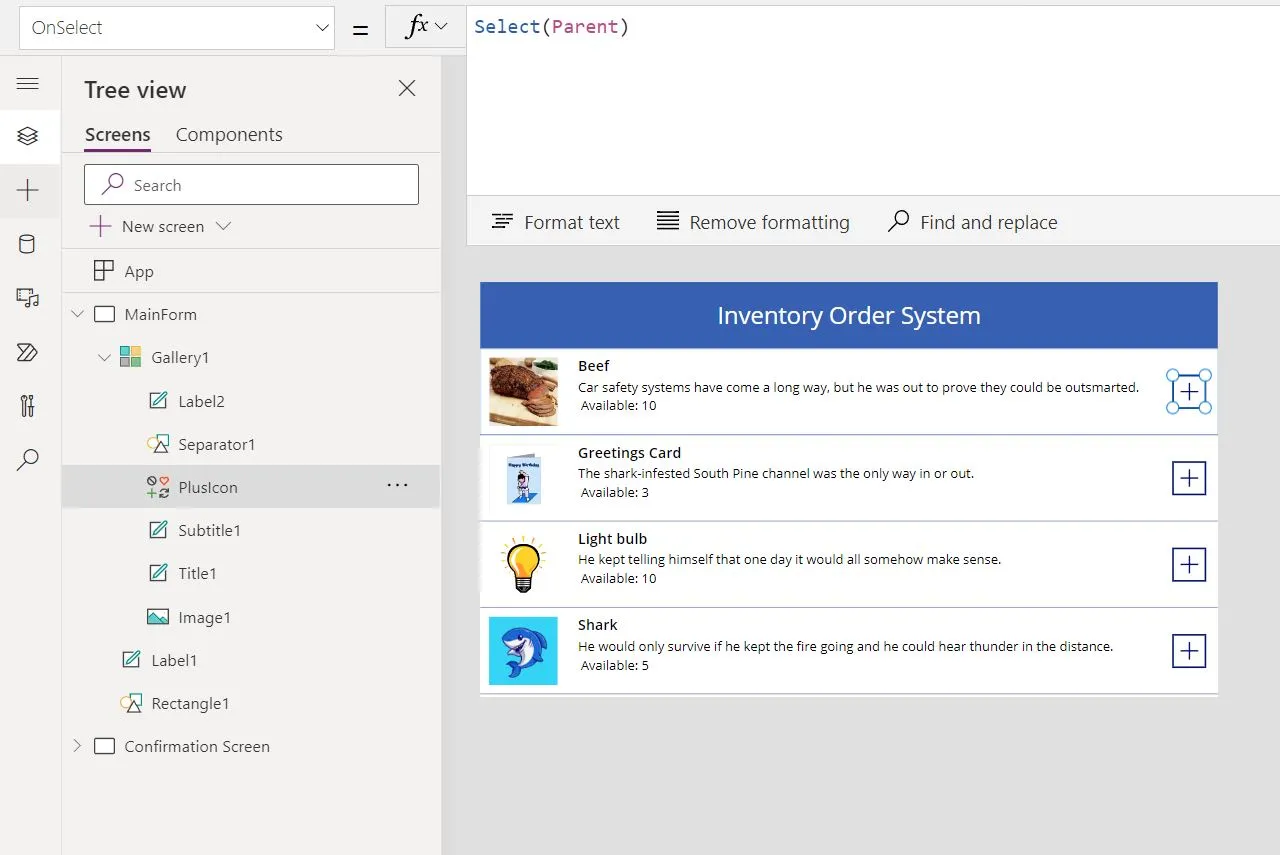This screenshot has height=855, width=1280.
Task: Click the Tree view layers icon
Action: [28, 136]
